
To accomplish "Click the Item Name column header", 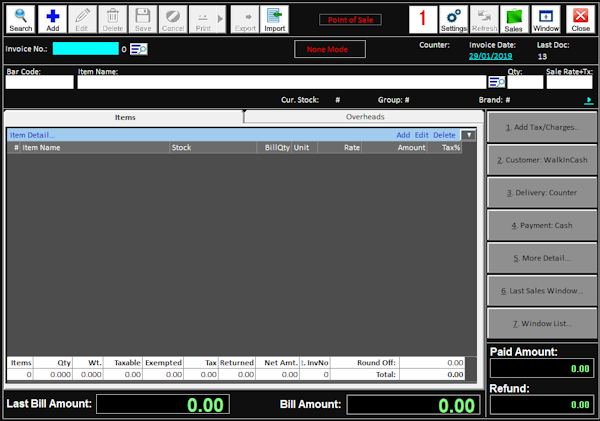I will 95,148.
